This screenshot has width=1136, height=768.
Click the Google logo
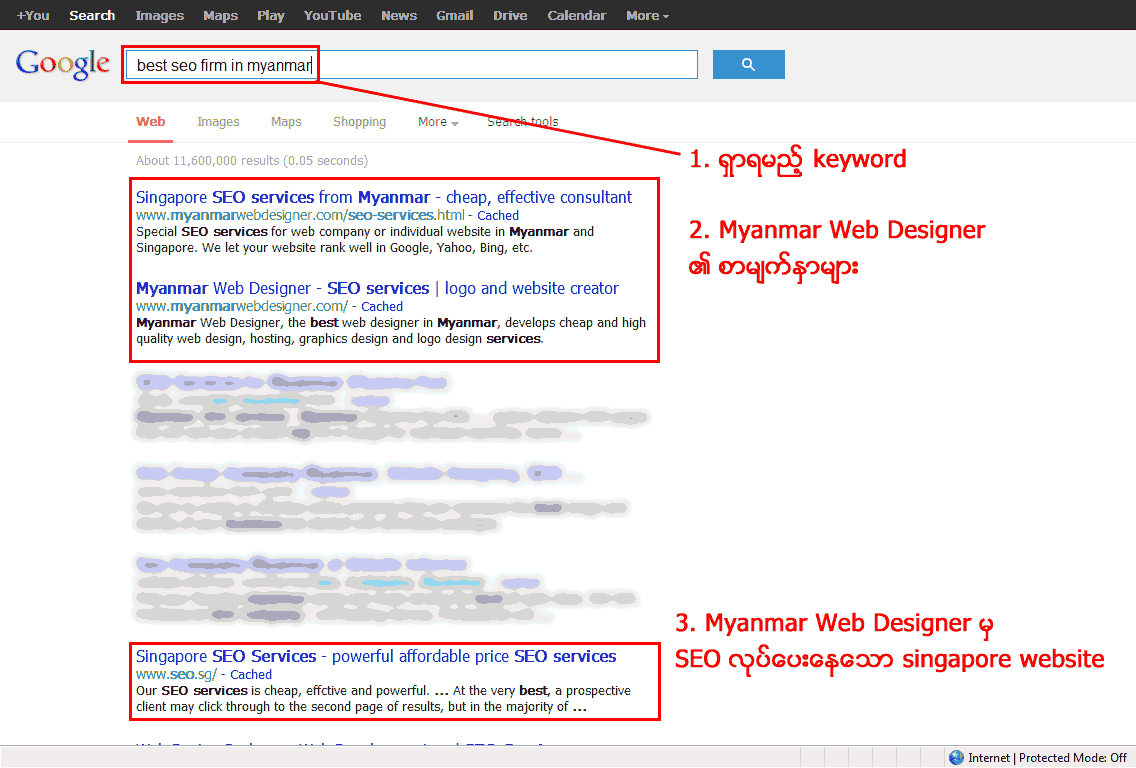pos(63,64)
